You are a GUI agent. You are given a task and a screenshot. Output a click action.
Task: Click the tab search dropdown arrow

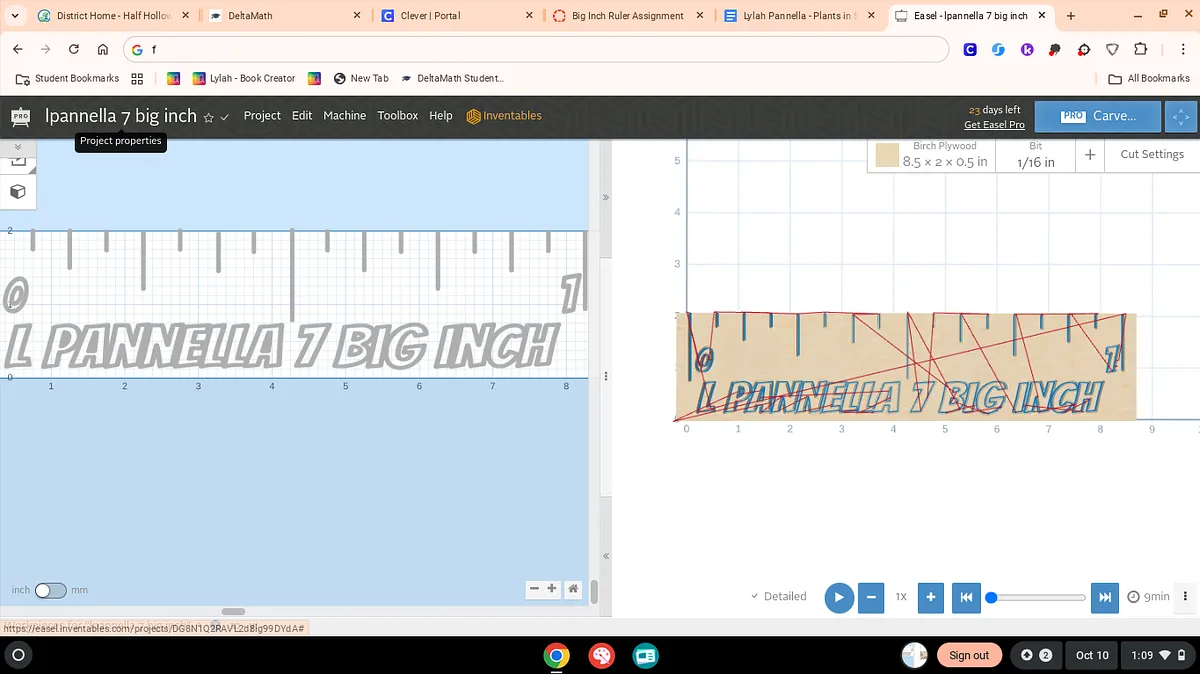pyautogui.click(x=14, y=16)
